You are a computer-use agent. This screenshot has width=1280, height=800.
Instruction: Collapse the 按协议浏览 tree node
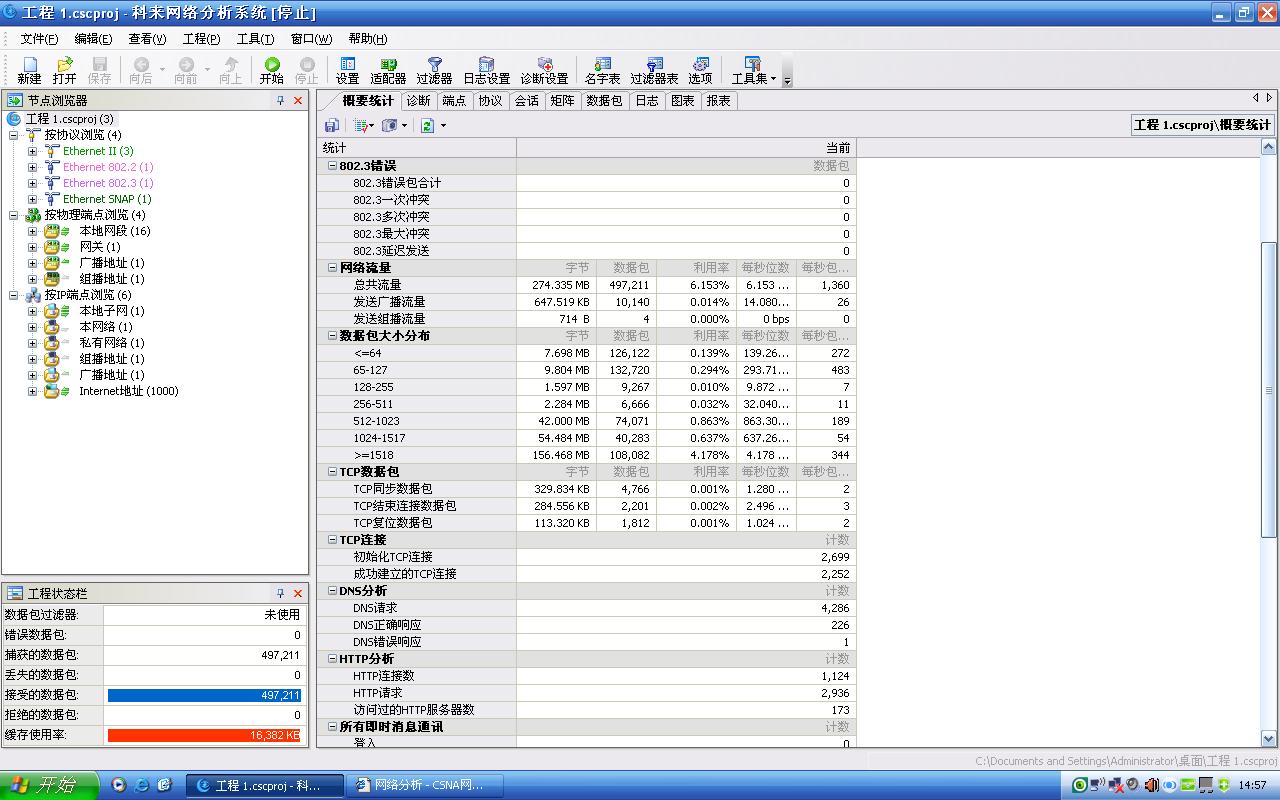pos(14,135)
